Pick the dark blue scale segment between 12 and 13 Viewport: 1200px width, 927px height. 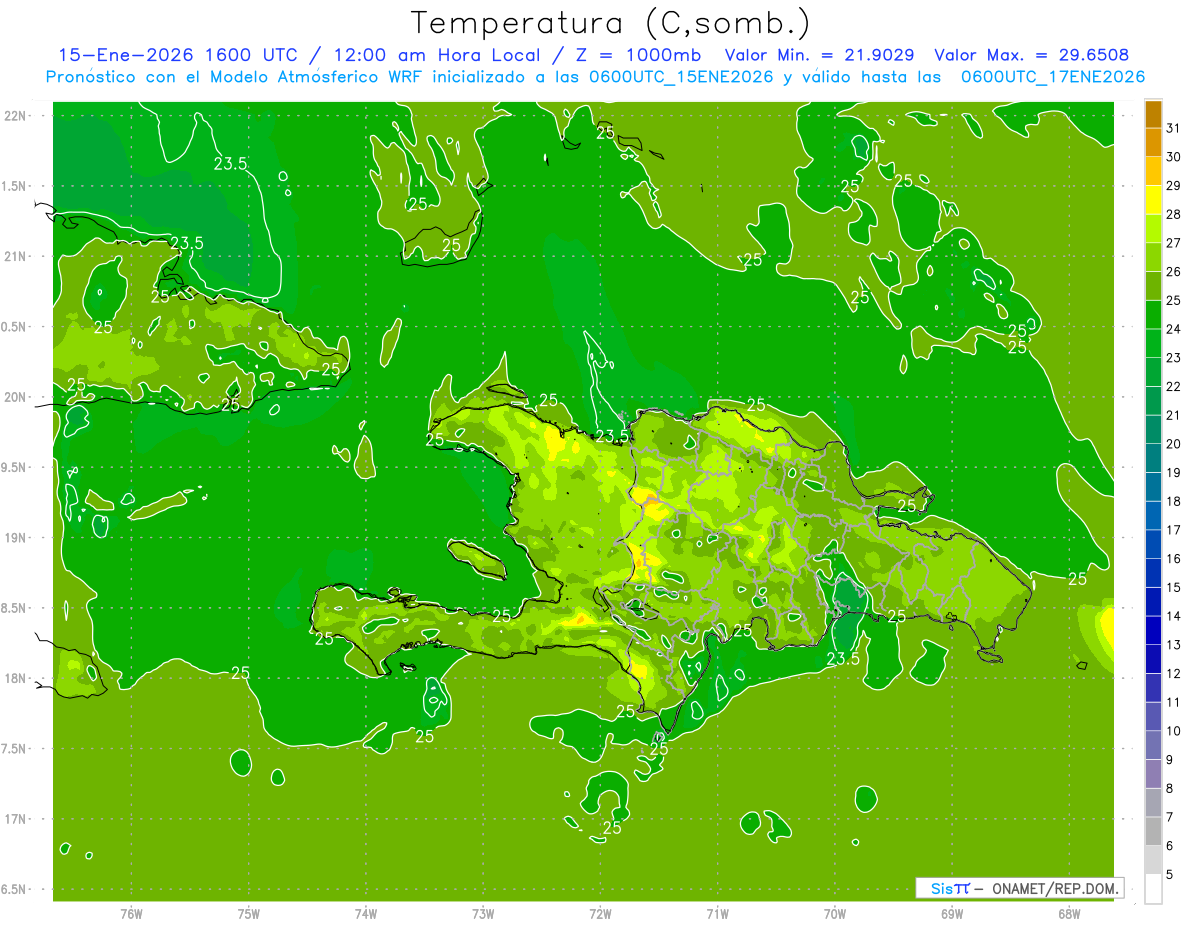[x=1154, y=659]
